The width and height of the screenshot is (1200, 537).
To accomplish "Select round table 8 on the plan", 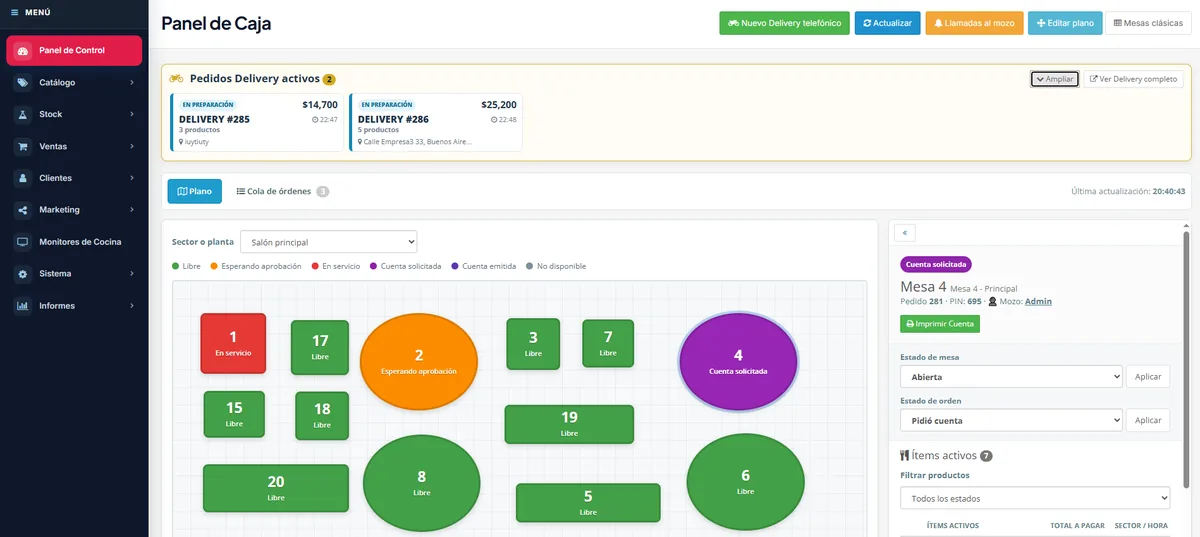I will point(421,483).
